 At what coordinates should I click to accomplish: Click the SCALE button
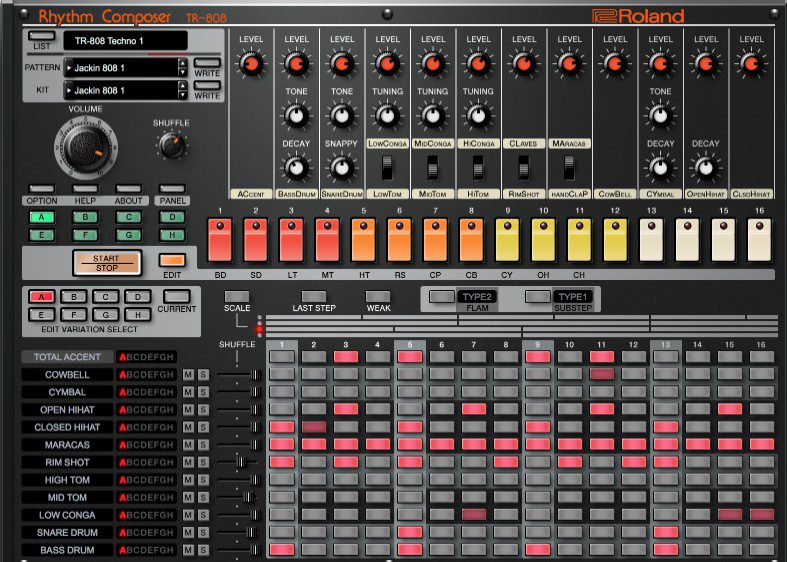coord(236,297)
